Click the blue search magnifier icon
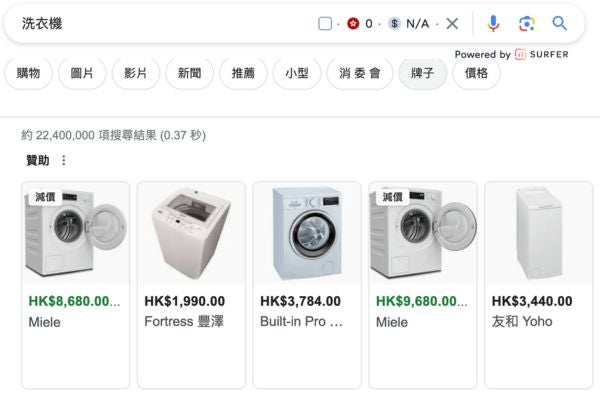The width and height of the screenshot is (600, 400). (560, 24)
